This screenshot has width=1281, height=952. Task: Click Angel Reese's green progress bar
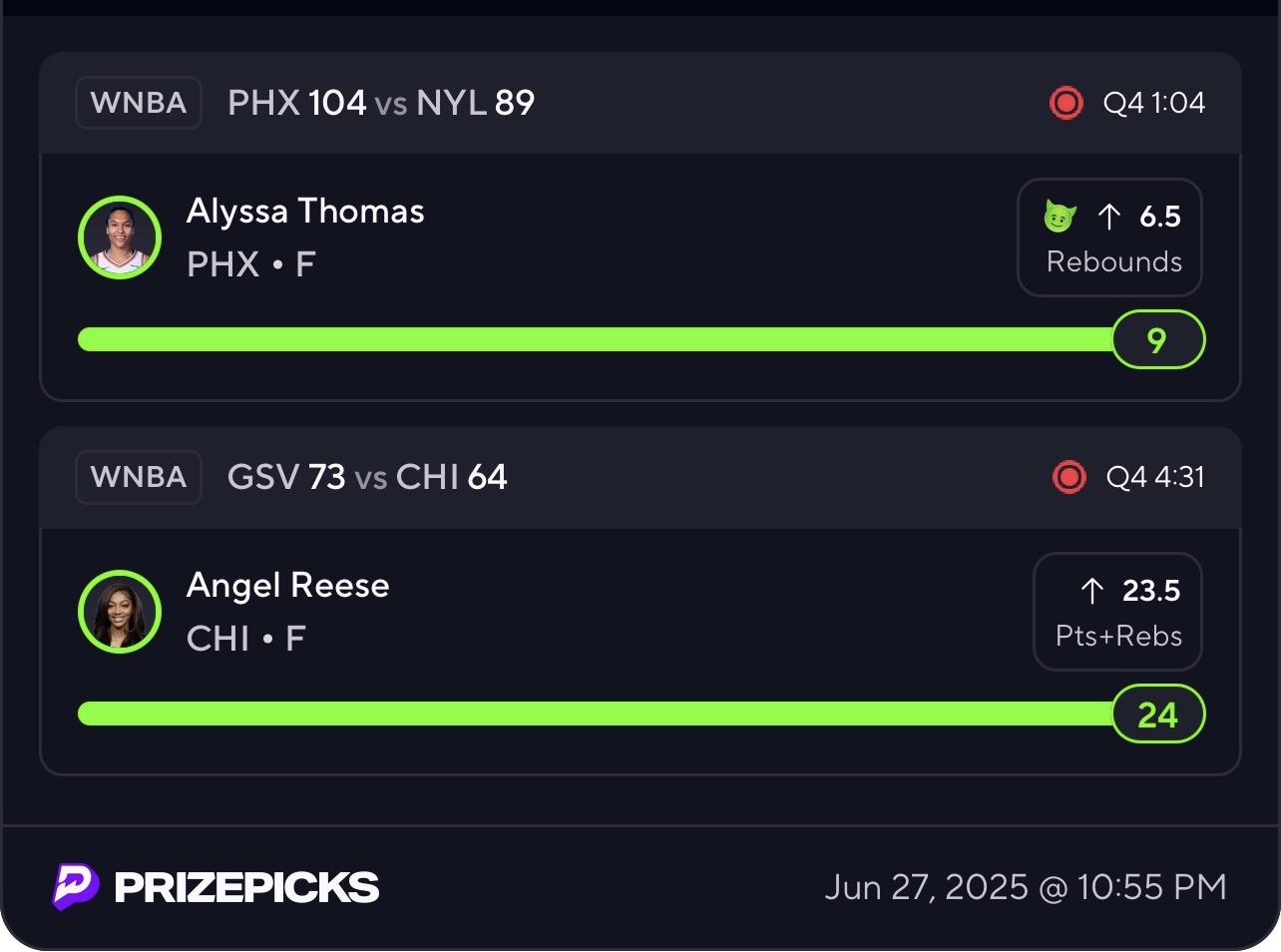click(595, 714)
